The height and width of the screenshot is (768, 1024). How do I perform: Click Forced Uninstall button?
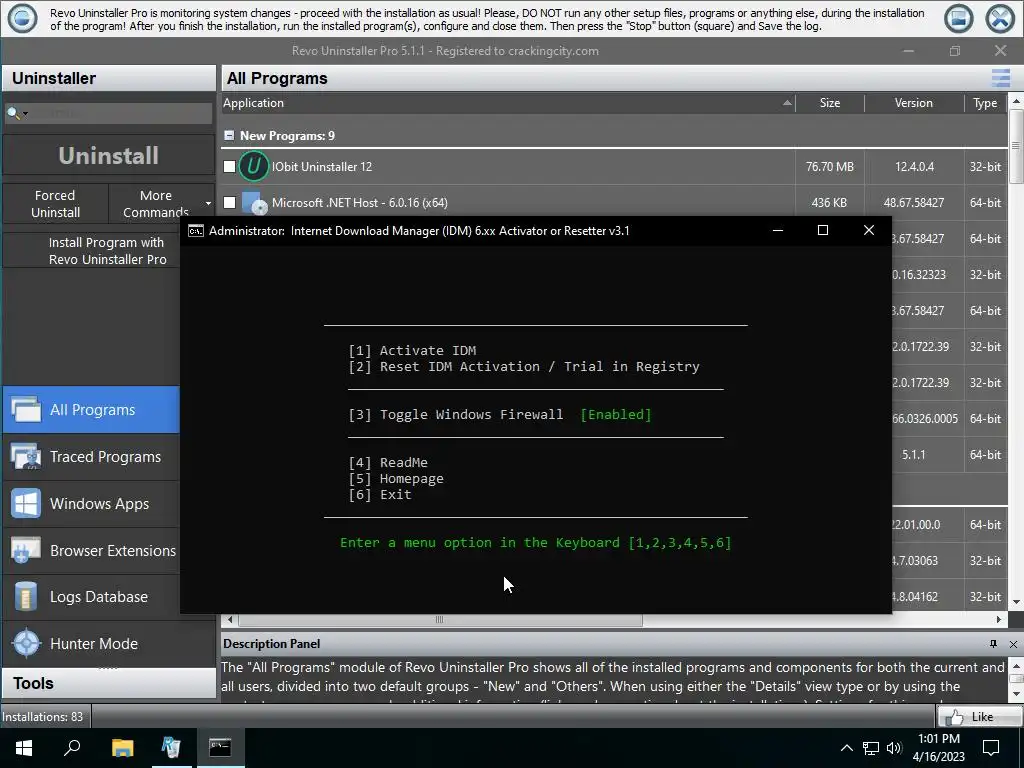click(x=56, y=204)
